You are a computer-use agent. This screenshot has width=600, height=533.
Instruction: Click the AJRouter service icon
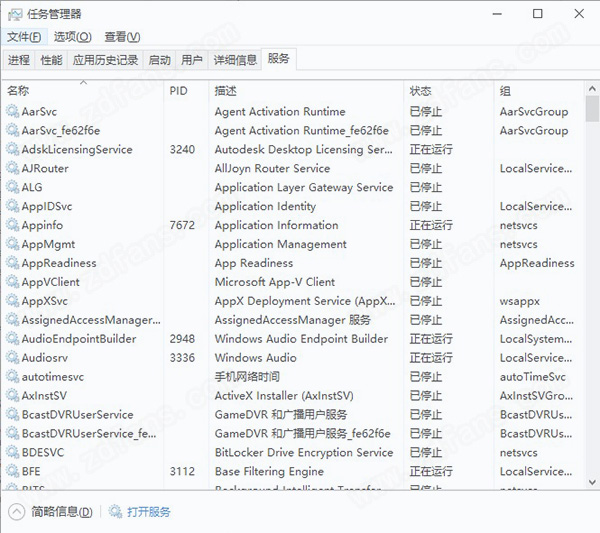13,168
